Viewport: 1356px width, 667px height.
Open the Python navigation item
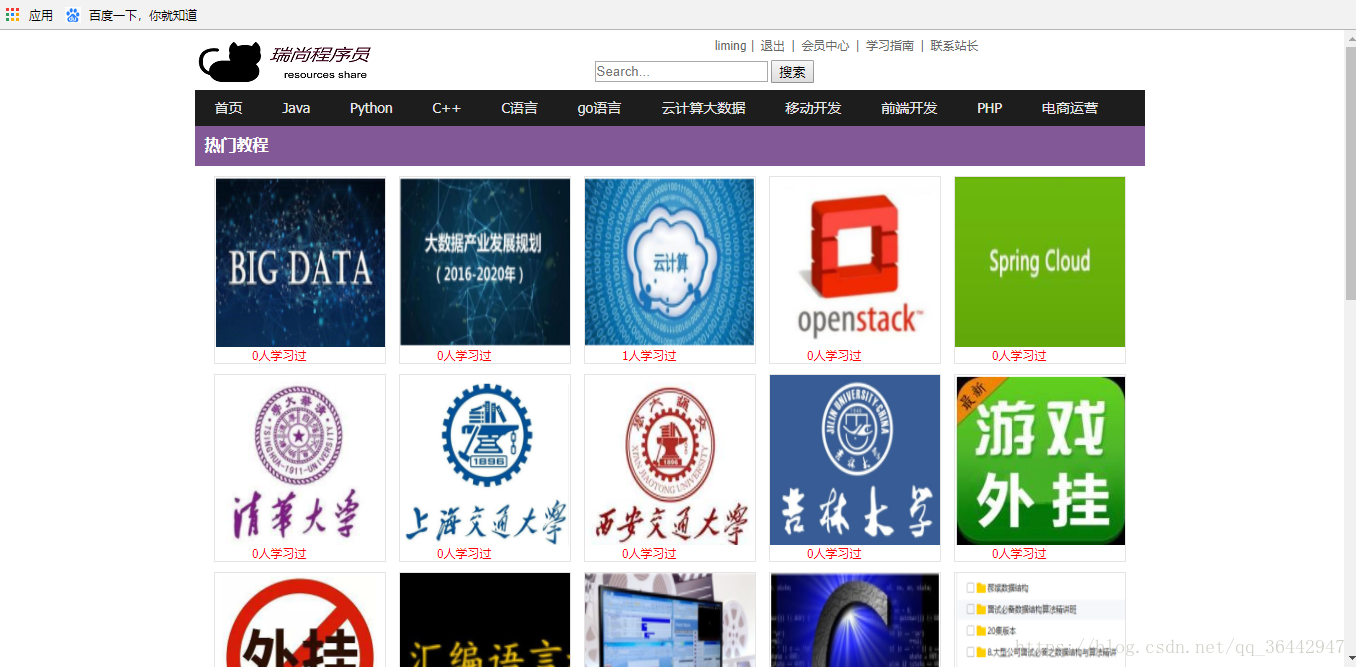371,108
